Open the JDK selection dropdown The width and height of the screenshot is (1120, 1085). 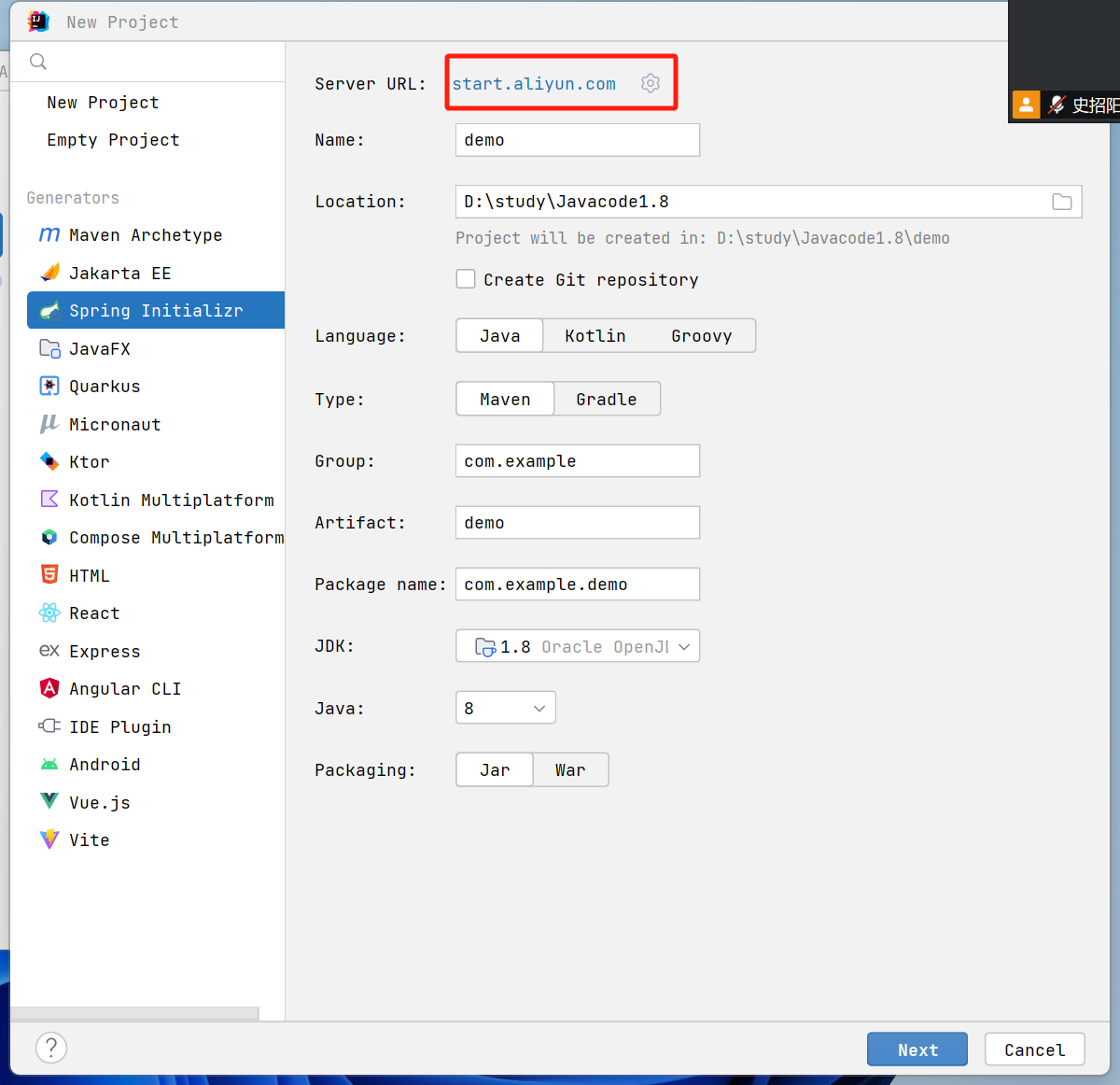tap(577, 645)
